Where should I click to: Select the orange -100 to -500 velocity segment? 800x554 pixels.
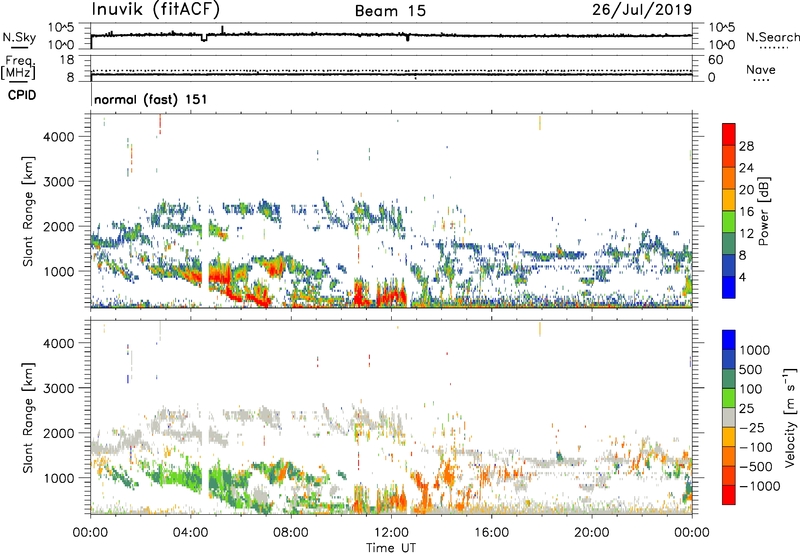click(729, 456)
